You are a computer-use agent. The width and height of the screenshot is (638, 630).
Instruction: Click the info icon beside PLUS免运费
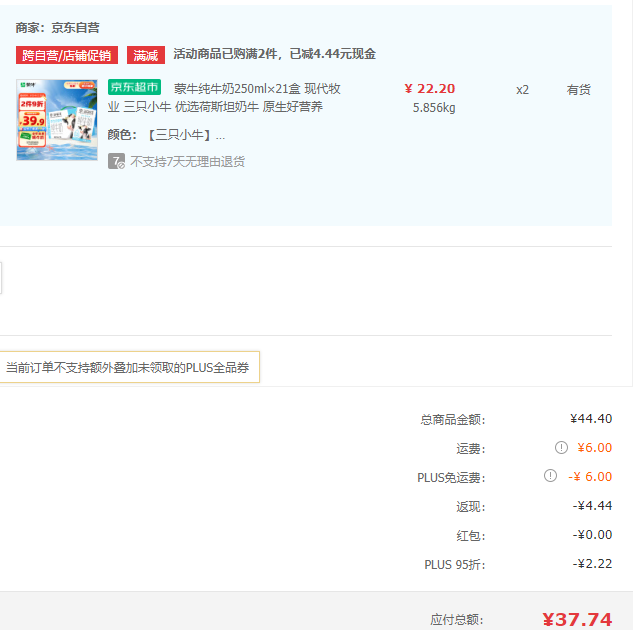[550, 476]
